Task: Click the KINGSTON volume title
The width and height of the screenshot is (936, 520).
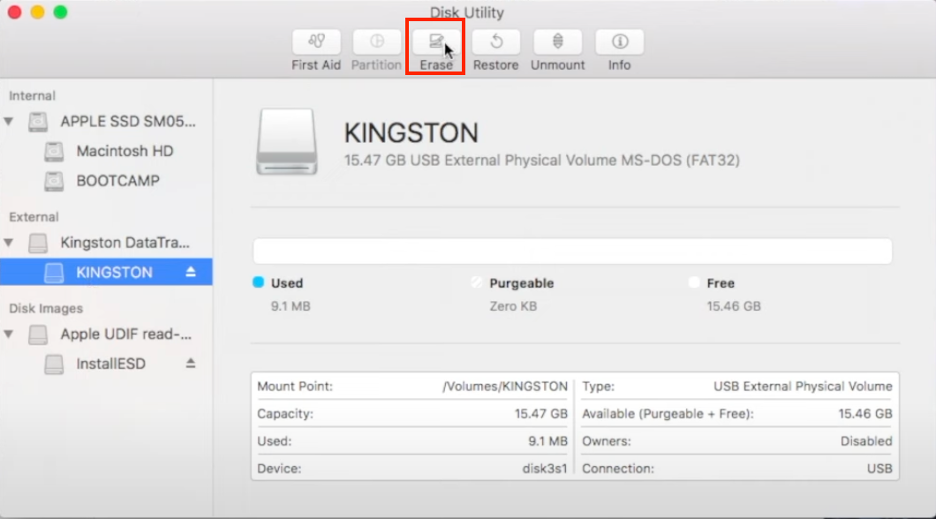Action: (x=411, y=133)
